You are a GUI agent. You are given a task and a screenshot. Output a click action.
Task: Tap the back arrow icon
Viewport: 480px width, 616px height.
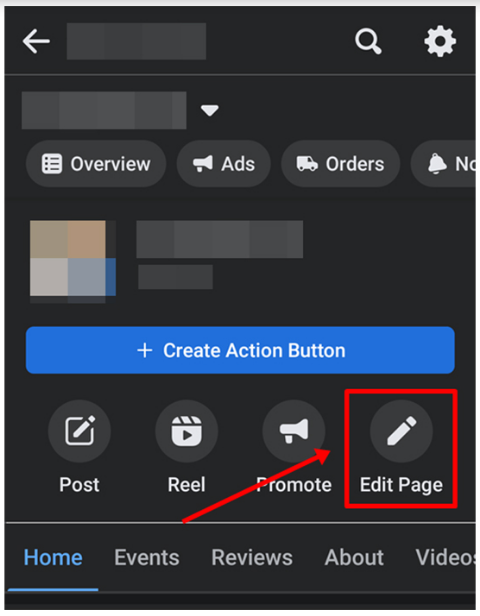36,41
